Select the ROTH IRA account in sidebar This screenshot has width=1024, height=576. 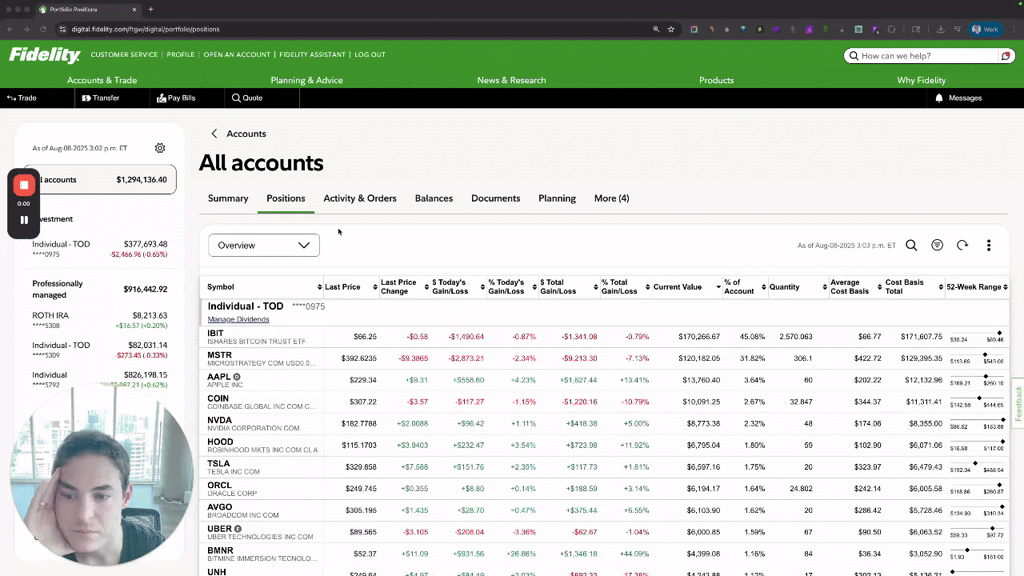pyautogui.click(x=100, y=320)
